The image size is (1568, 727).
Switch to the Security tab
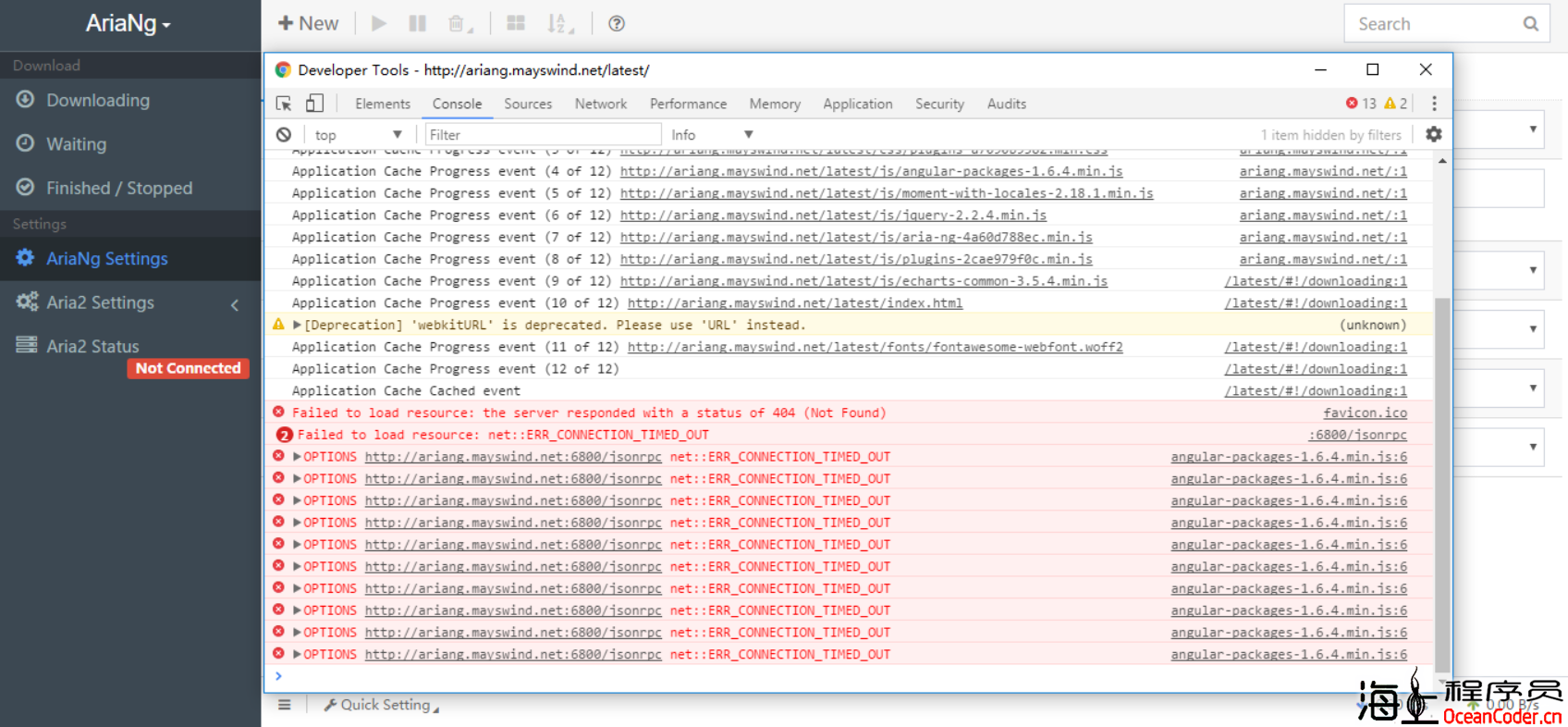(x=939, y=104)
